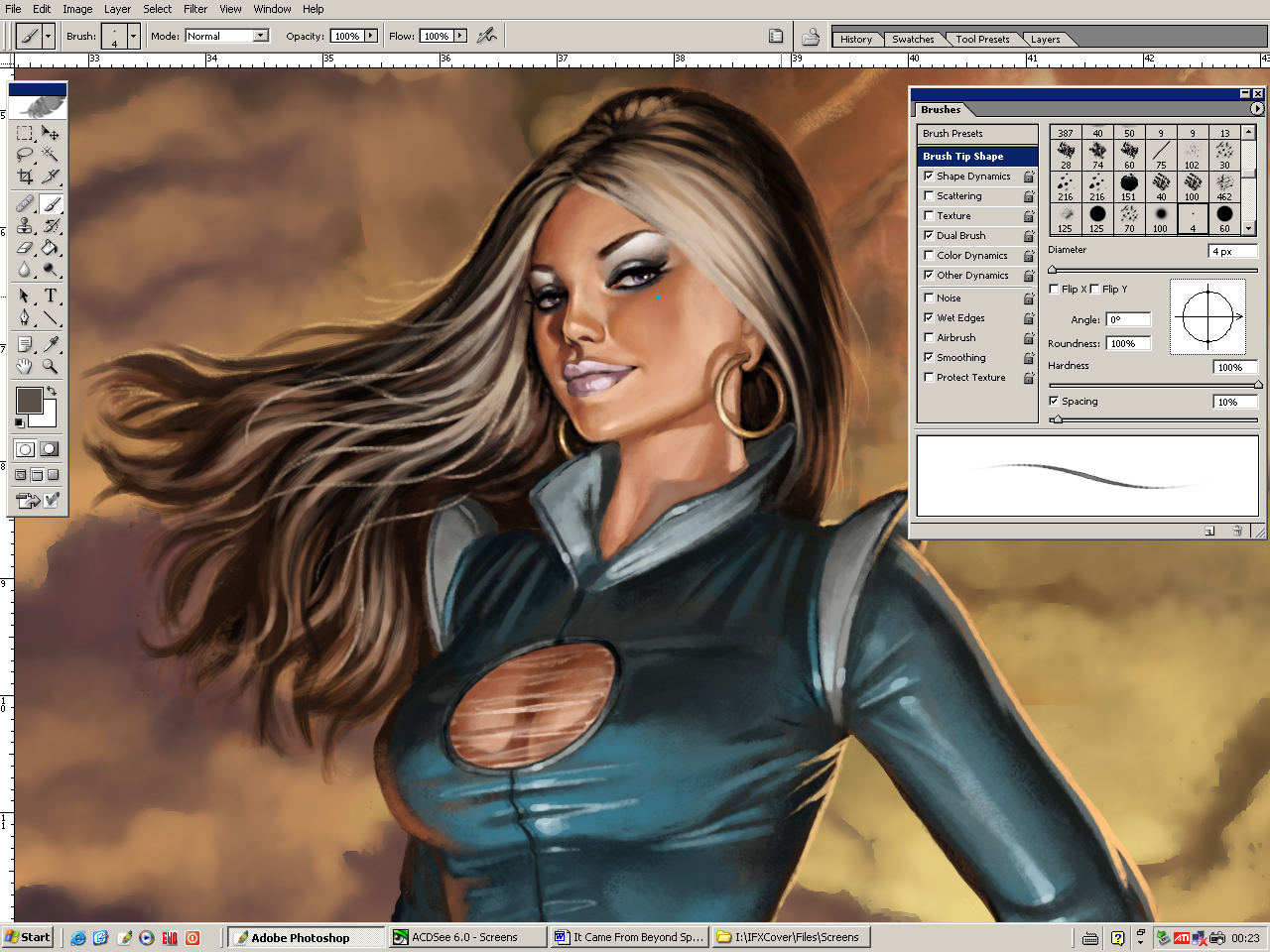Open the Filter menu
1270x952 pixels.
(x=195, y=9)
